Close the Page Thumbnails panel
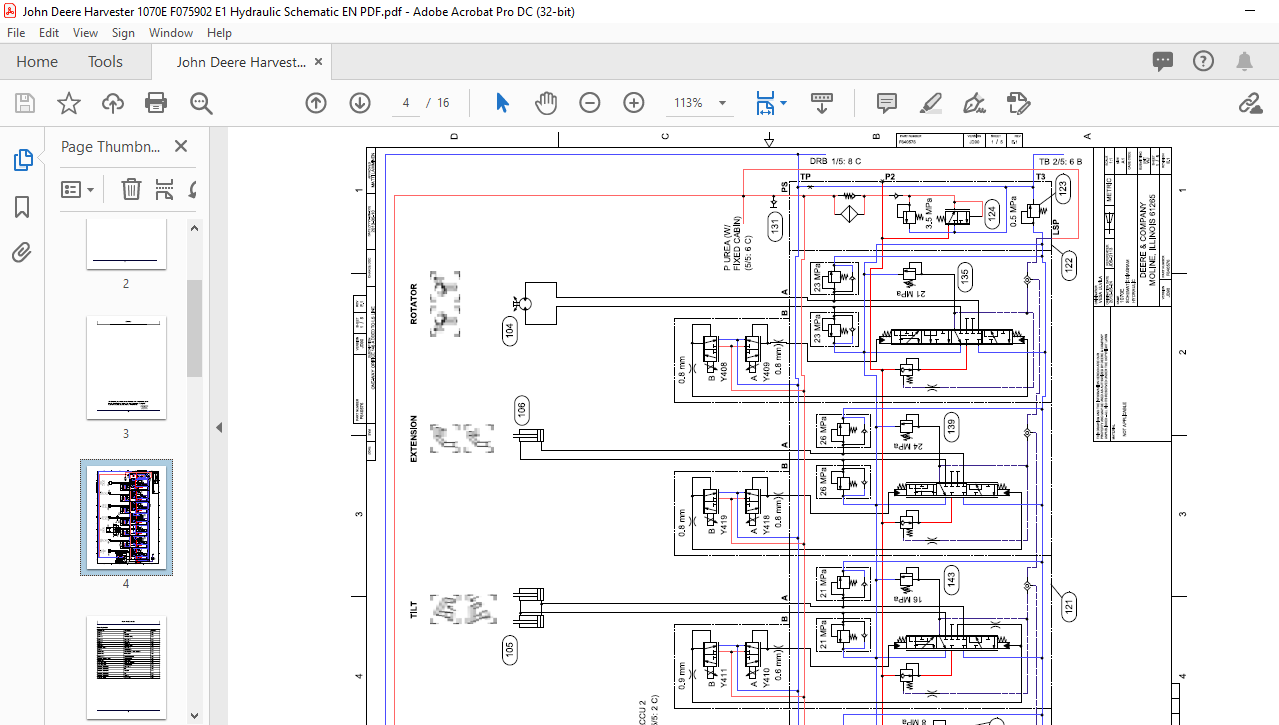This screenshot has width=1279, height=725. 181,146
